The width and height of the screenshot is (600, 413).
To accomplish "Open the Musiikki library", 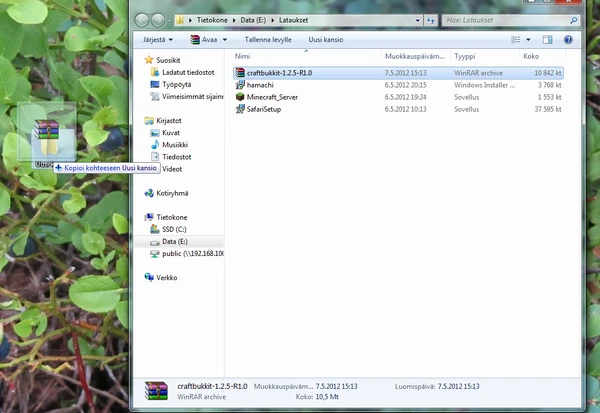I will (175, 145).
